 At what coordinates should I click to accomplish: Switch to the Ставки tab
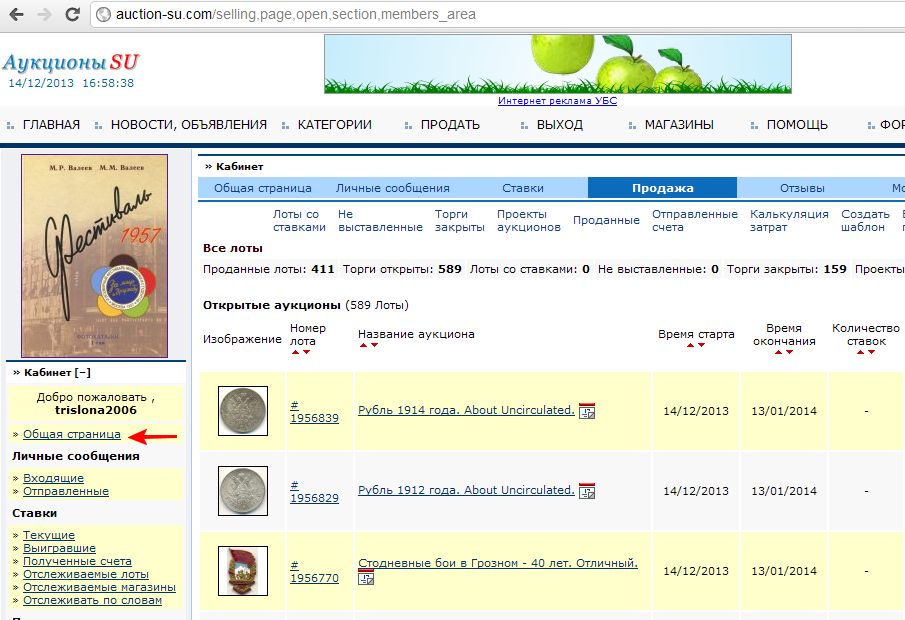(522, 188)
